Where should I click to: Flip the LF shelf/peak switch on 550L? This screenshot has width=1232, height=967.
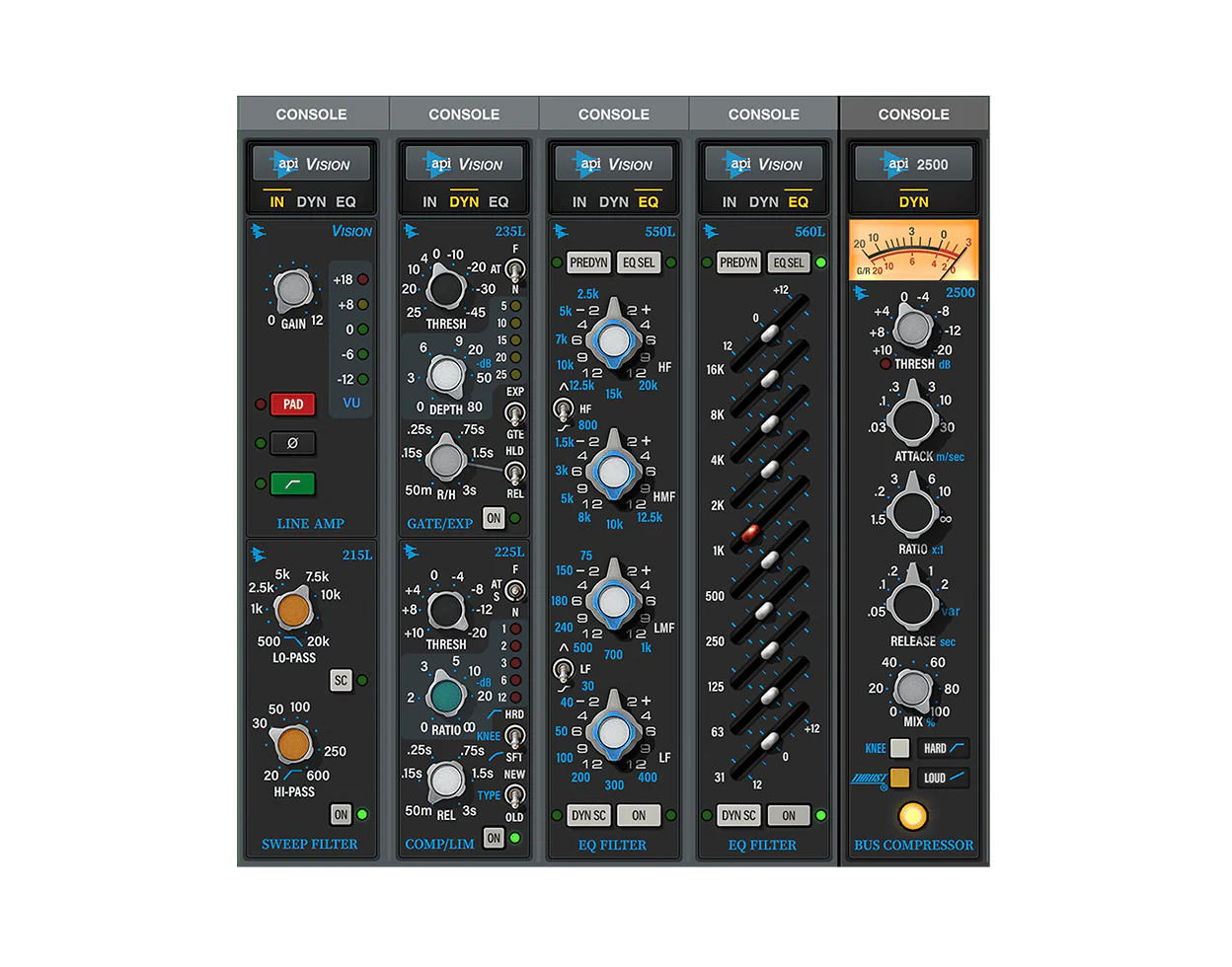(563, 669)
